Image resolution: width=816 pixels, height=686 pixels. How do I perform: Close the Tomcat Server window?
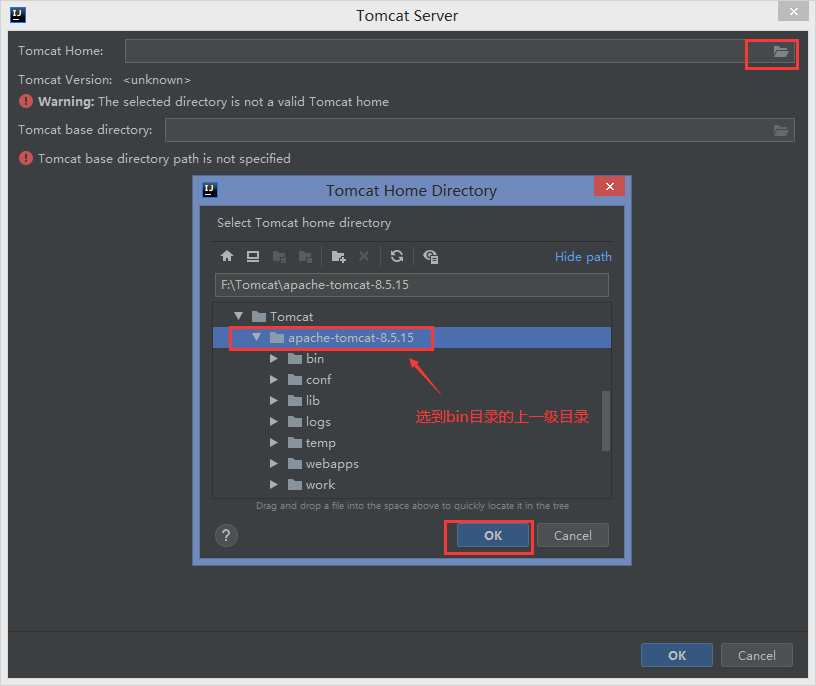pos(793,11)
